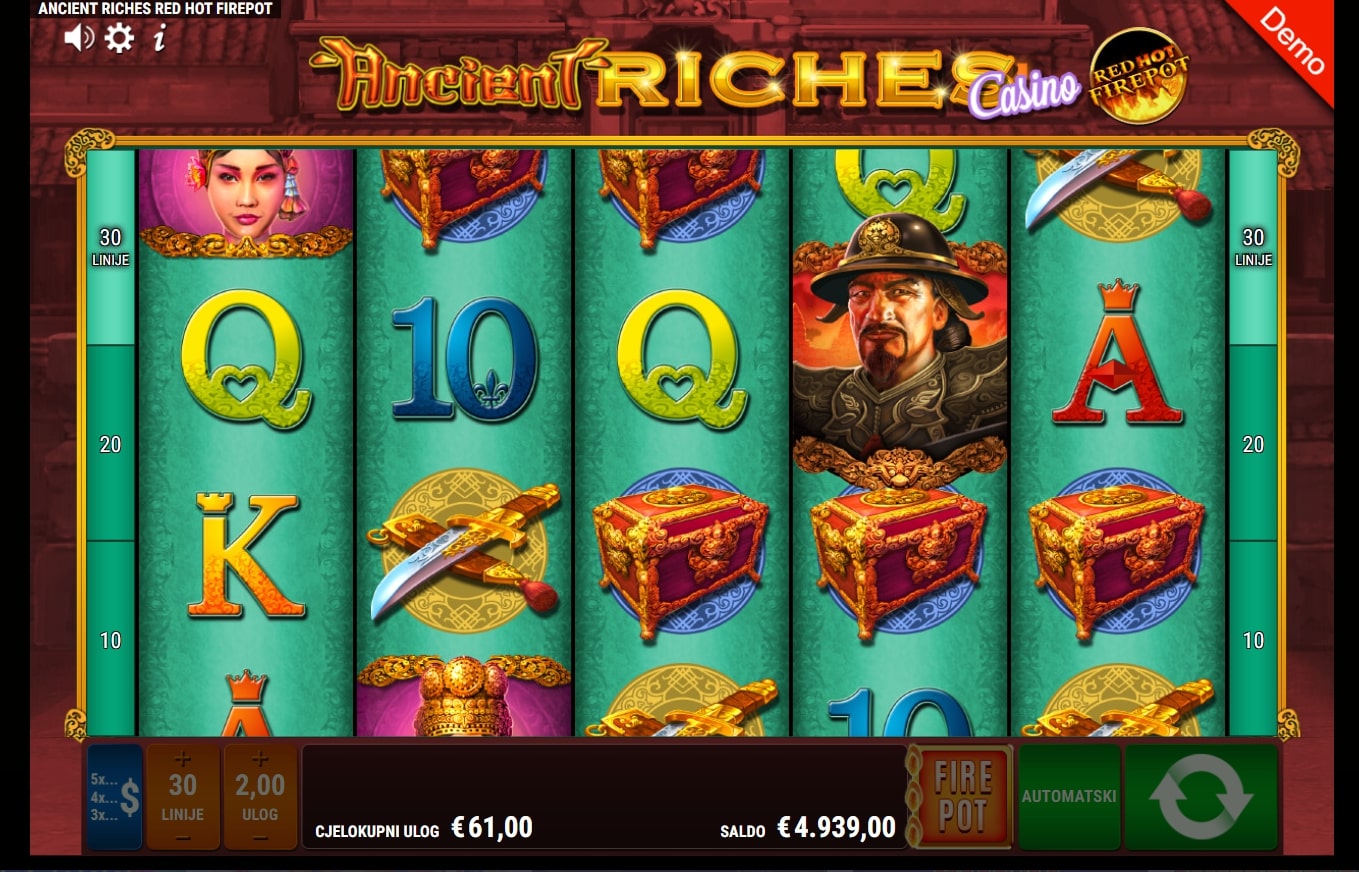Spin the reels with circular arrows
The image size is (1359, 872).
click(1201, 797)
